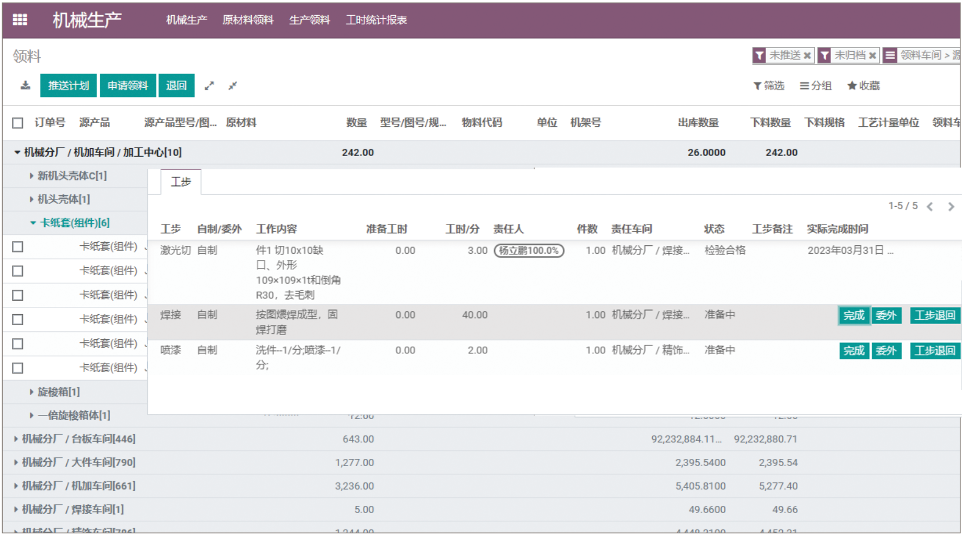The image size is (962, 535).
Task: Click the 推送计划 button
Action: (67, 86)
